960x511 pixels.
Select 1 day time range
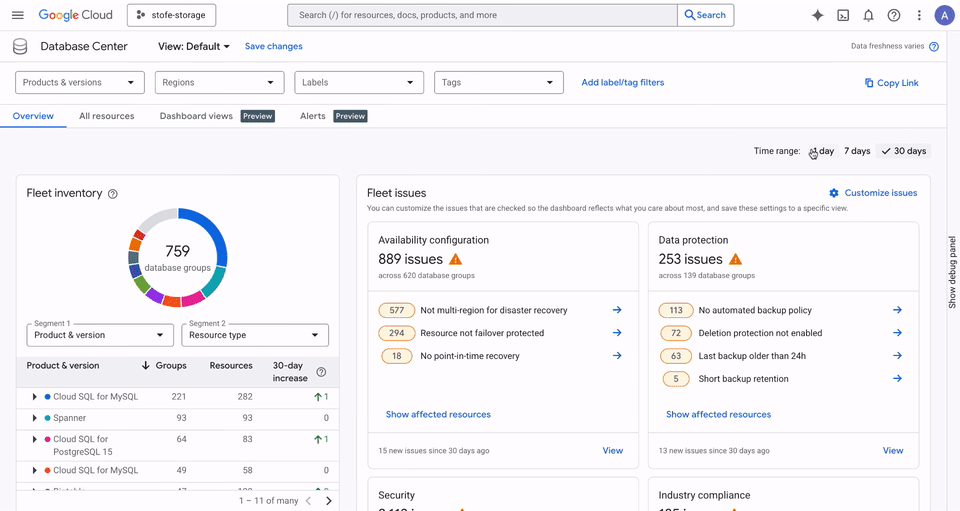click(822, 151)
